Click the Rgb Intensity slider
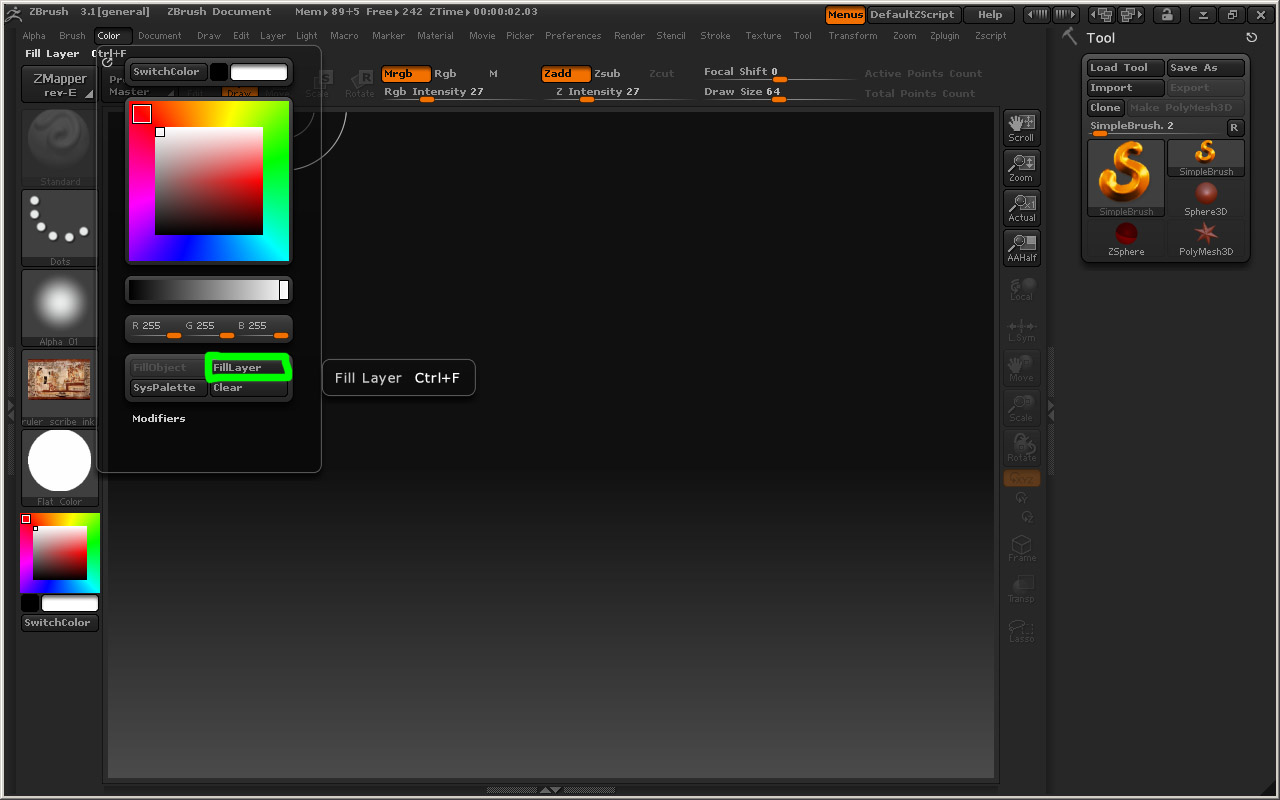Screen dimensions: 1280x800 click(460, 92)
